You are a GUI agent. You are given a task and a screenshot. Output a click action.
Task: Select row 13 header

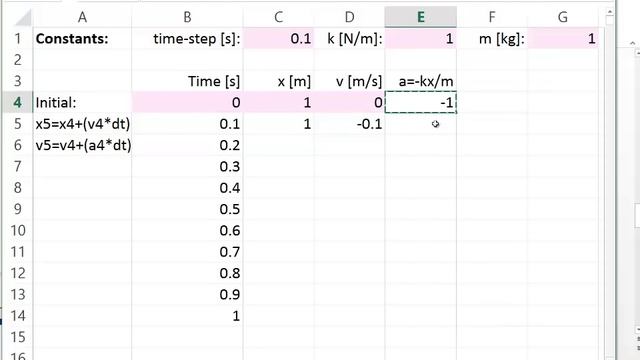tap(18, 294)
